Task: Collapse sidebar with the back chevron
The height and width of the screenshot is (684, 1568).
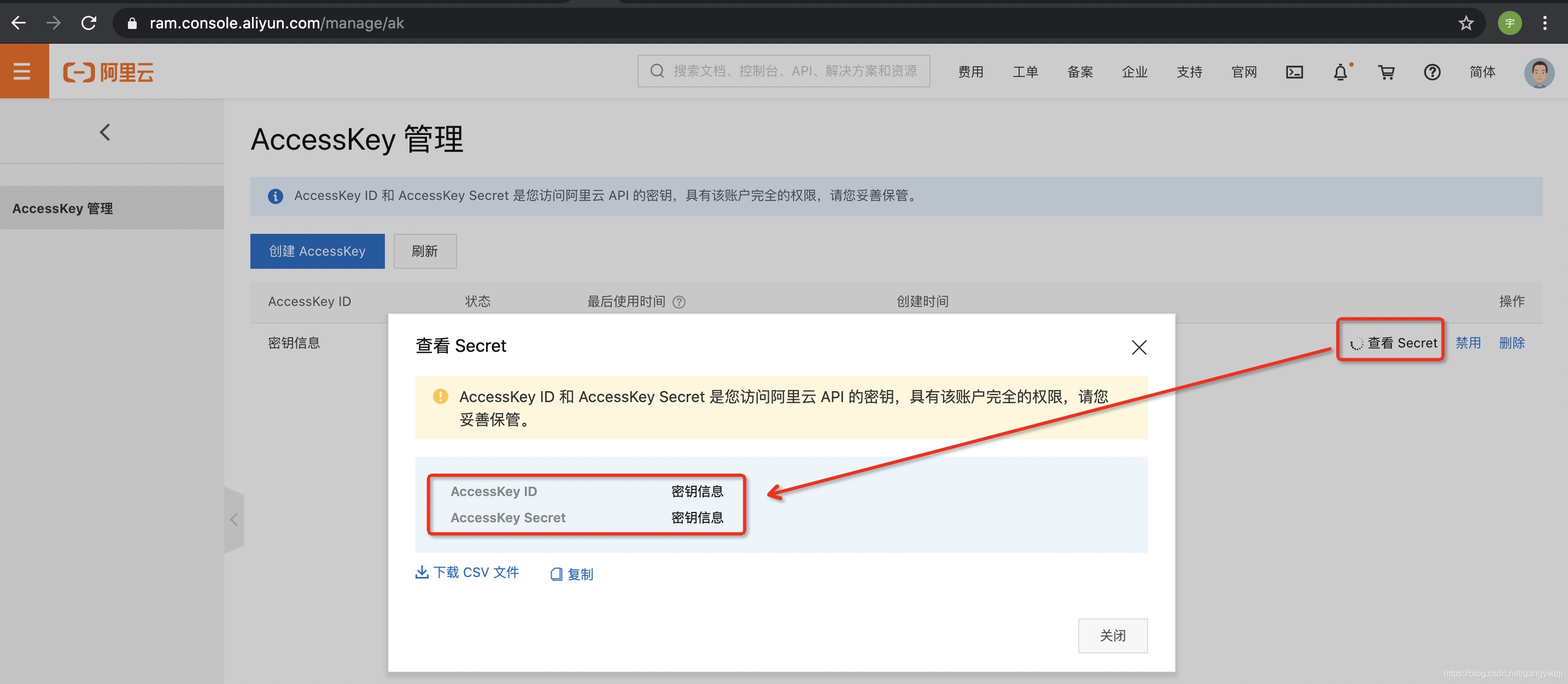Action: (104, 132)
